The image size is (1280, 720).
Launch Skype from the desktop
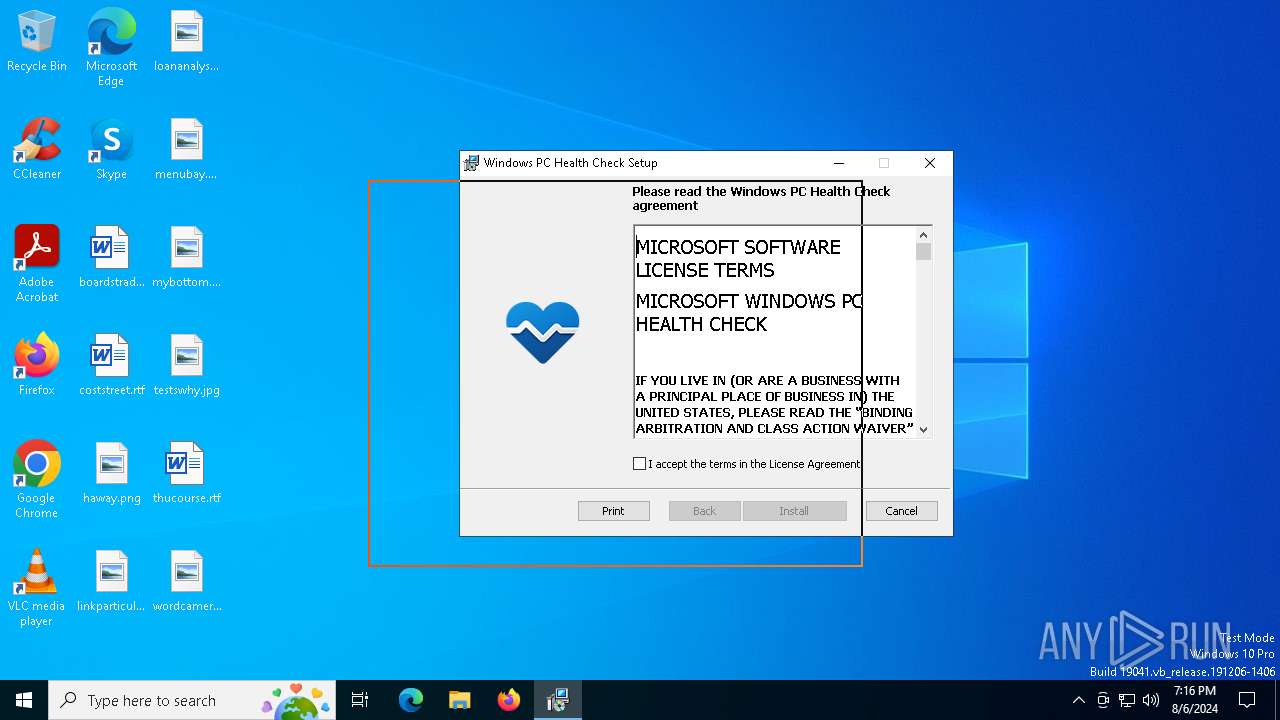(111, 150)
